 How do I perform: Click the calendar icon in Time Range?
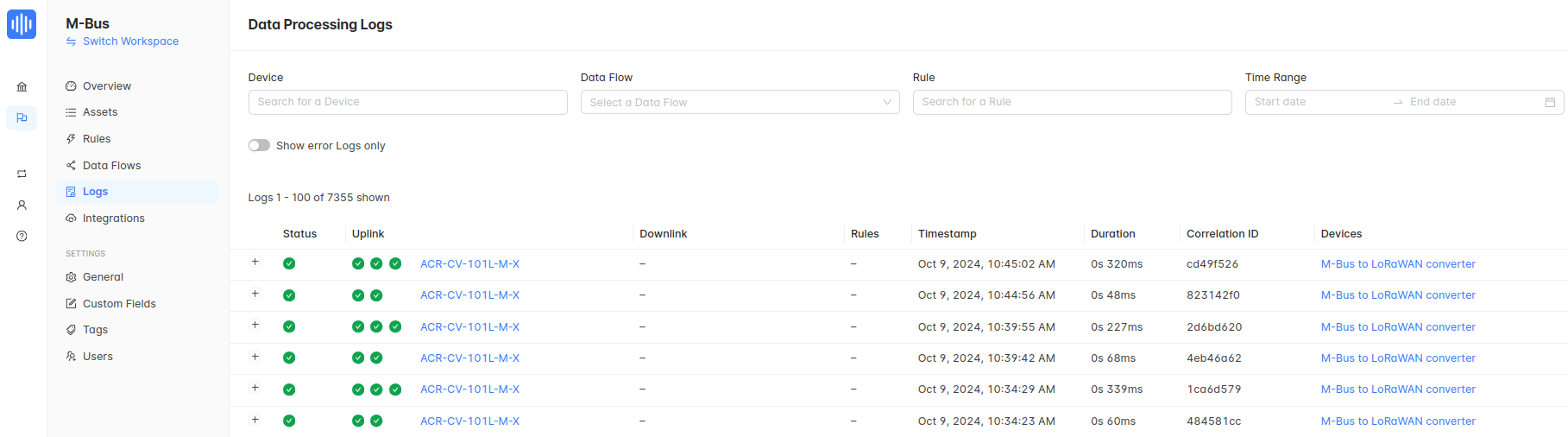pyautogui.click(x=1550, y=102)
